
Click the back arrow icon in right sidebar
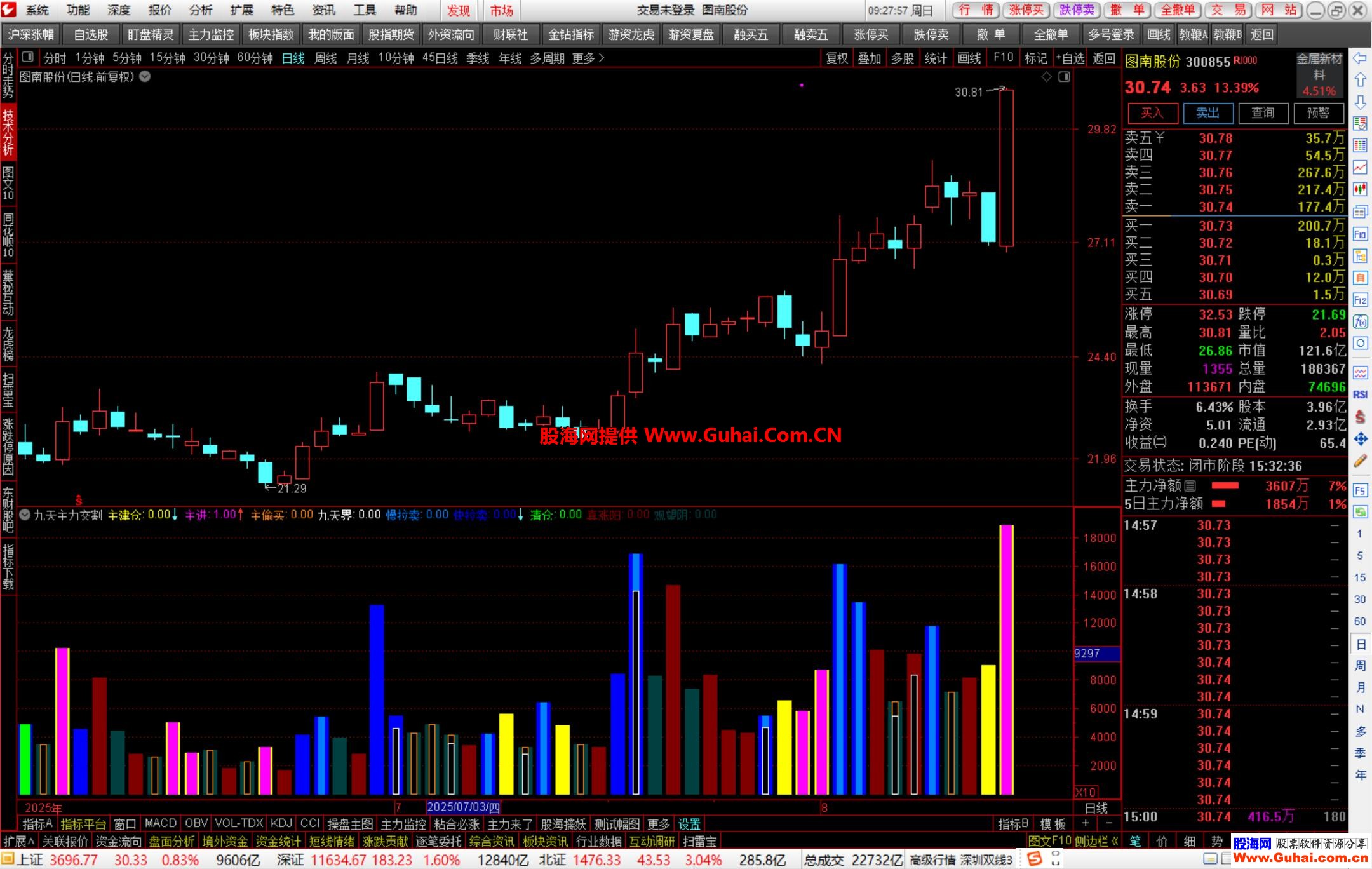1360,58
